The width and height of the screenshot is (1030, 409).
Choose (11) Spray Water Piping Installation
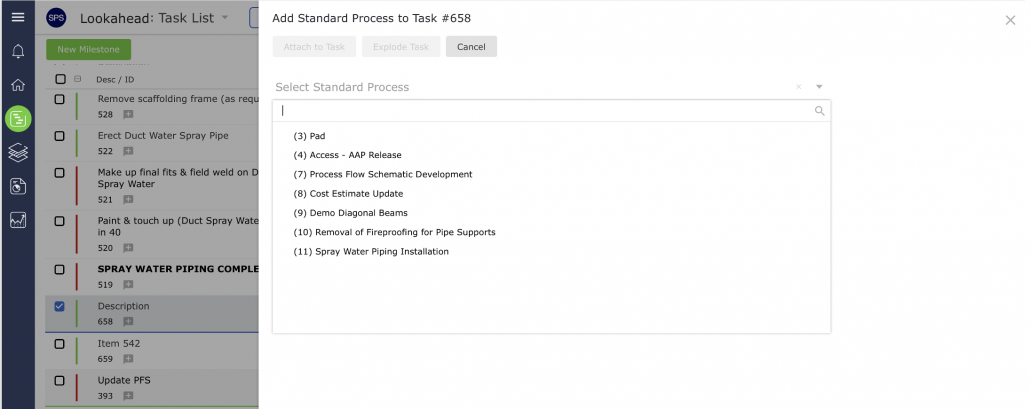(x=371, y=251)
